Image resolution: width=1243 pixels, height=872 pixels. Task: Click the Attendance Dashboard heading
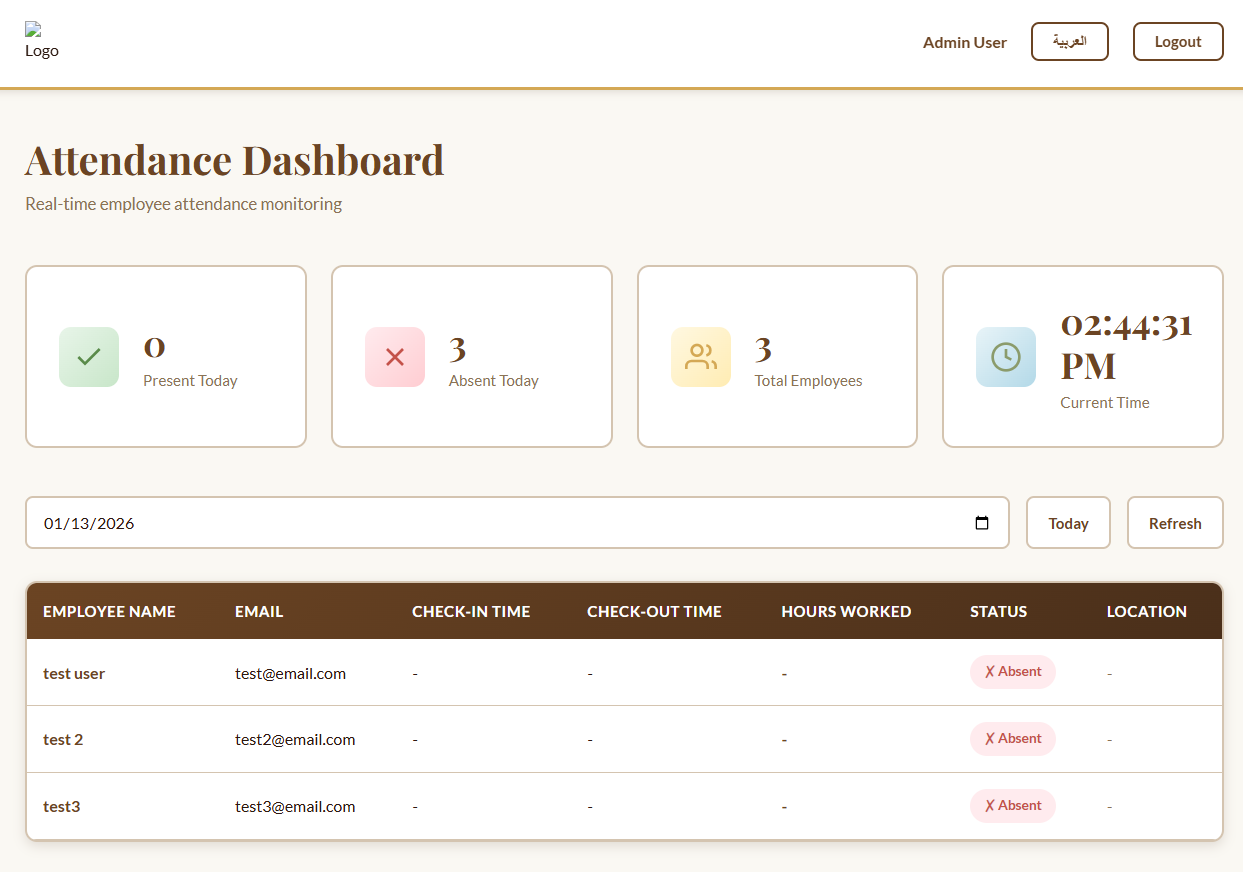pos(234,160)
